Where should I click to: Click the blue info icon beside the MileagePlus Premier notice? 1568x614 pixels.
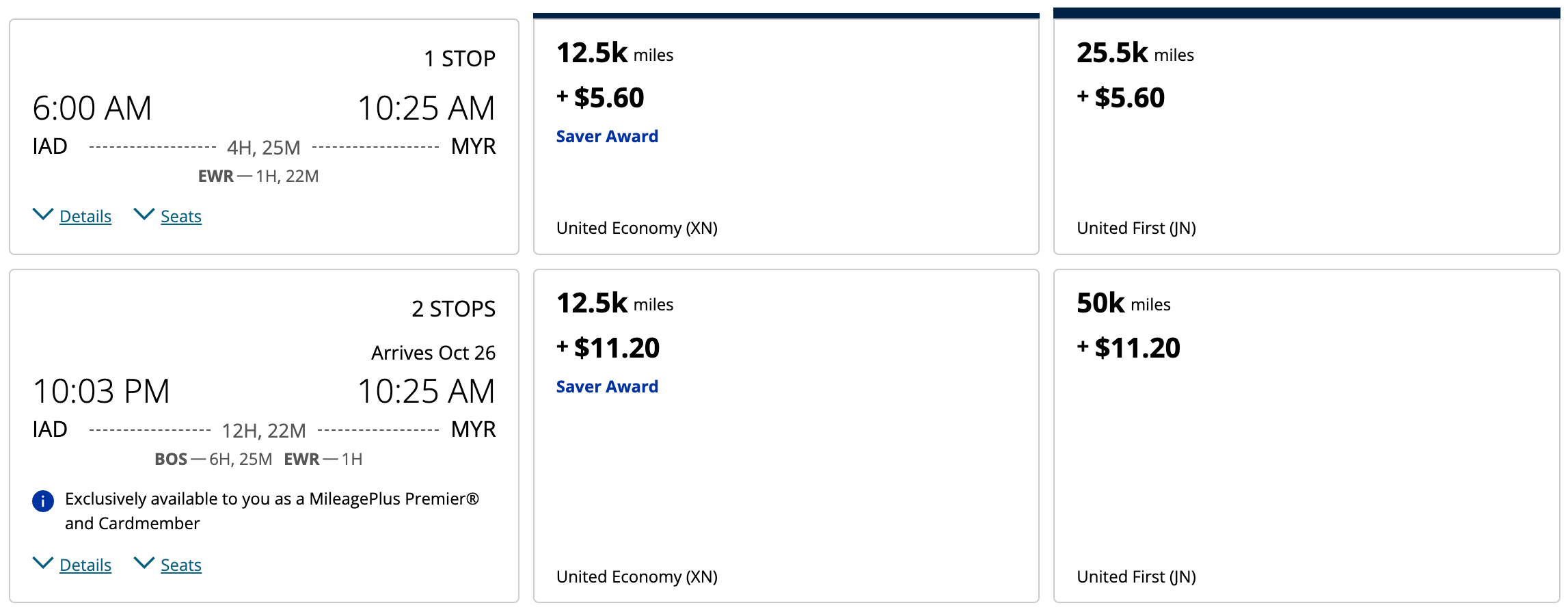point(43,501)
